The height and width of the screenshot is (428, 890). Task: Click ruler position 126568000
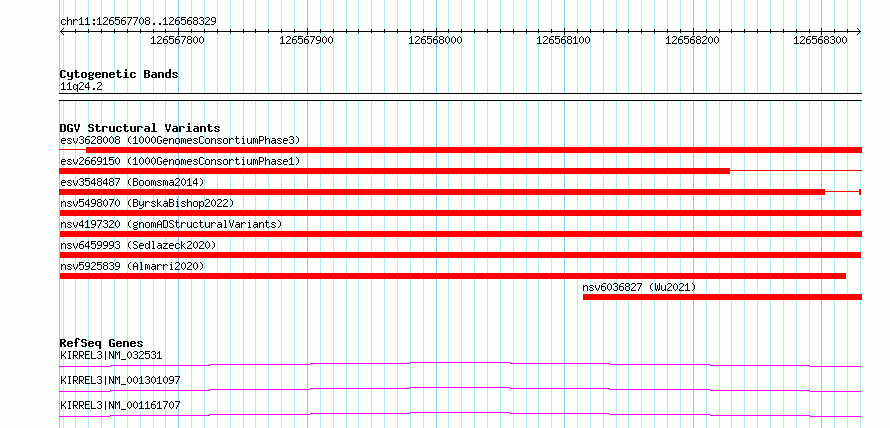tap(435, 40)
